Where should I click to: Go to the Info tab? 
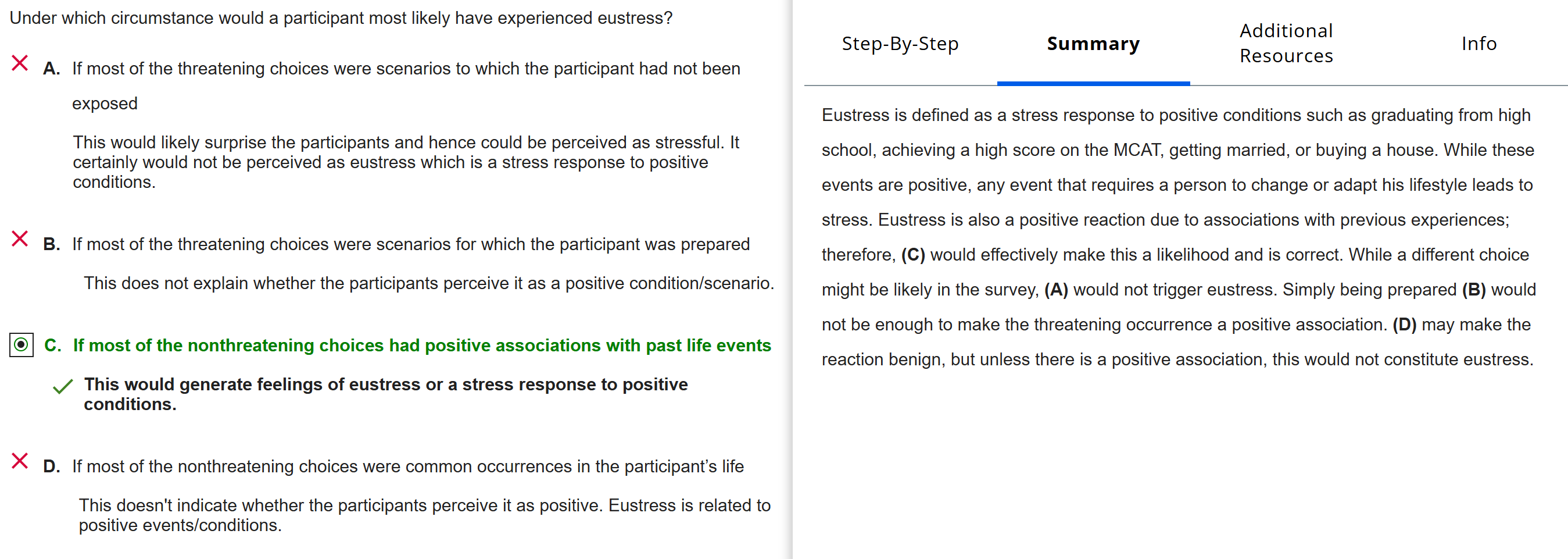(1478, 43)
